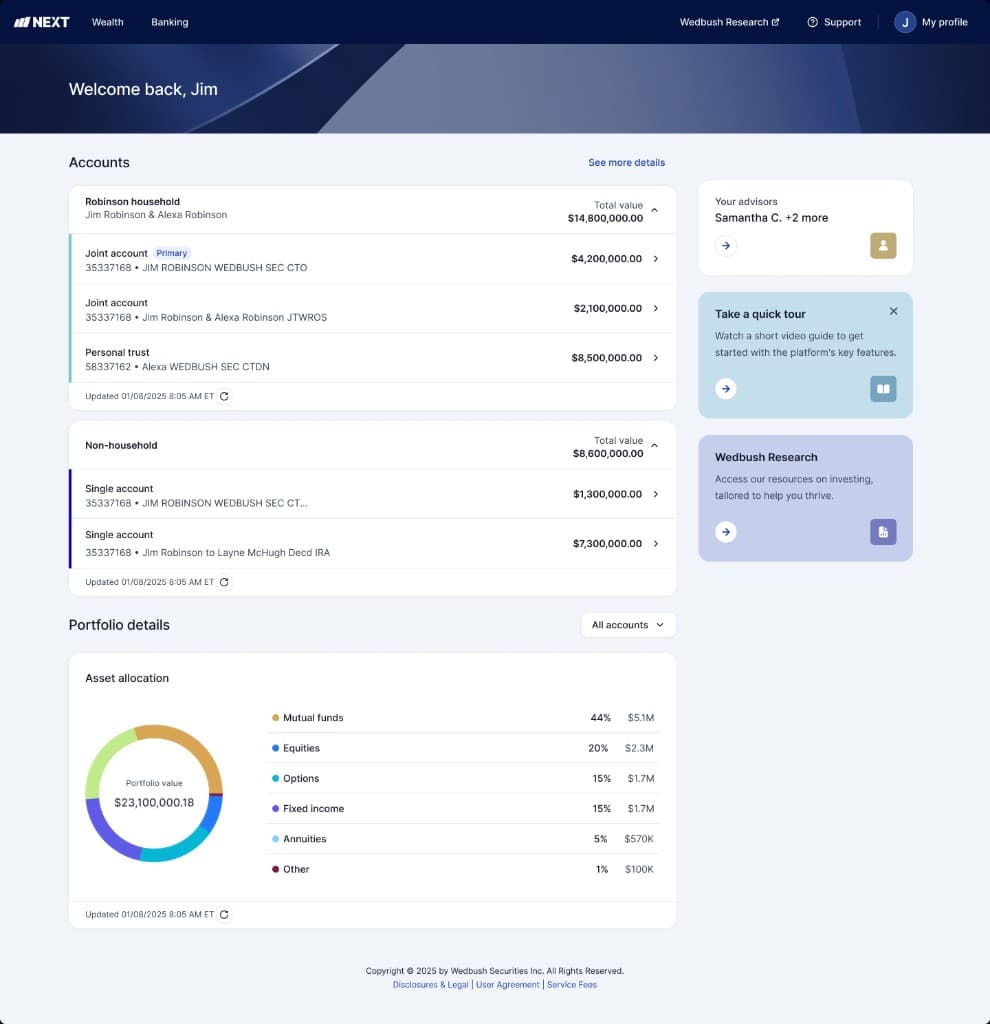The image size is (990, 1024).
Task: Refresh Asset allocation data
Action: coord(224,914)
